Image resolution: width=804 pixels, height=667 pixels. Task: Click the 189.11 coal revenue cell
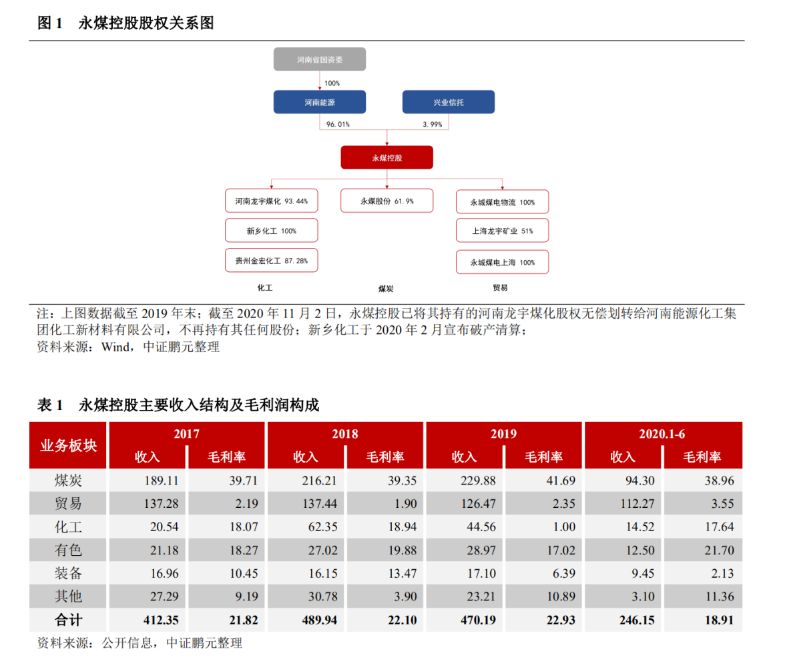click(147, 480)
